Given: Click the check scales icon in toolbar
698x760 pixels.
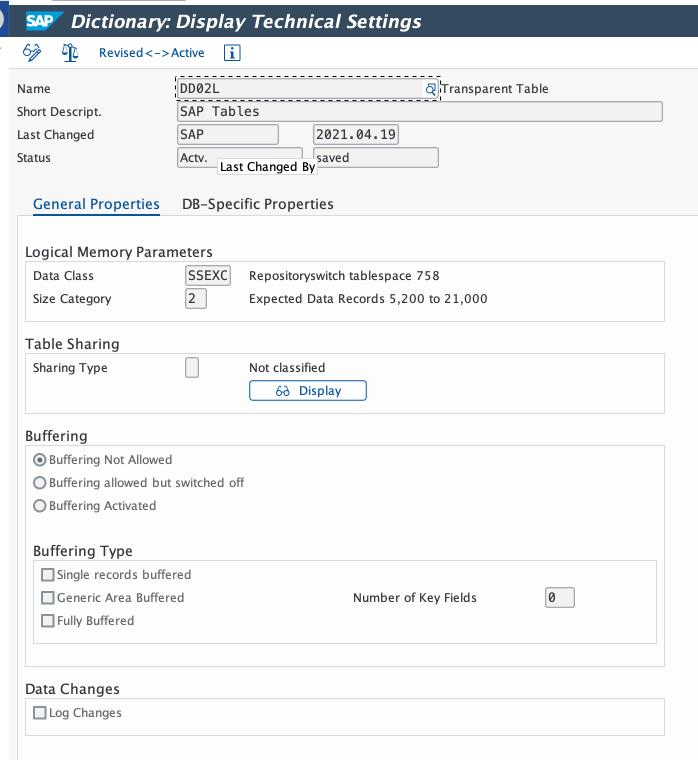Looking at the screenshot, I should [x=70, y=52].
